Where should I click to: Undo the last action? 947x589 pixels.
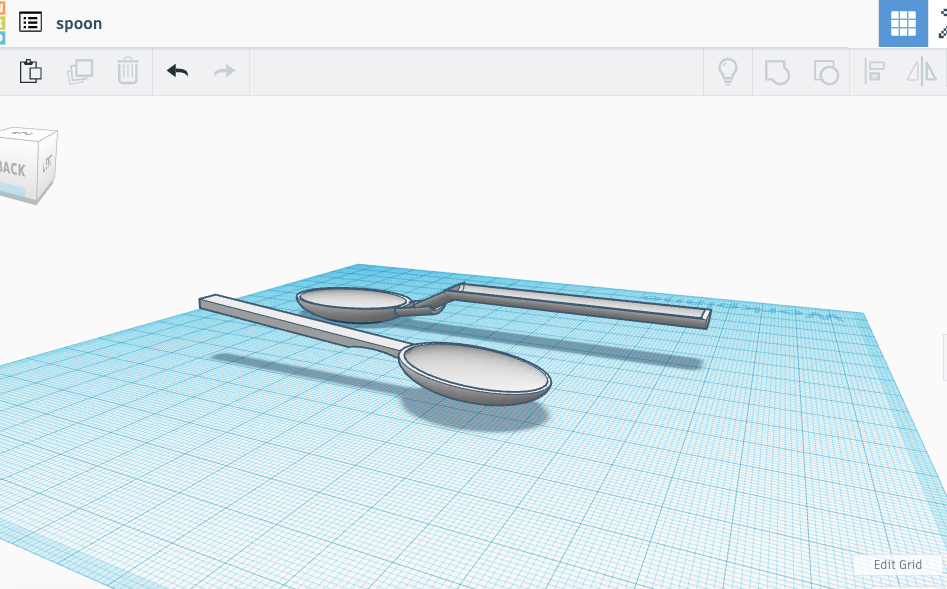coord(177,71)
